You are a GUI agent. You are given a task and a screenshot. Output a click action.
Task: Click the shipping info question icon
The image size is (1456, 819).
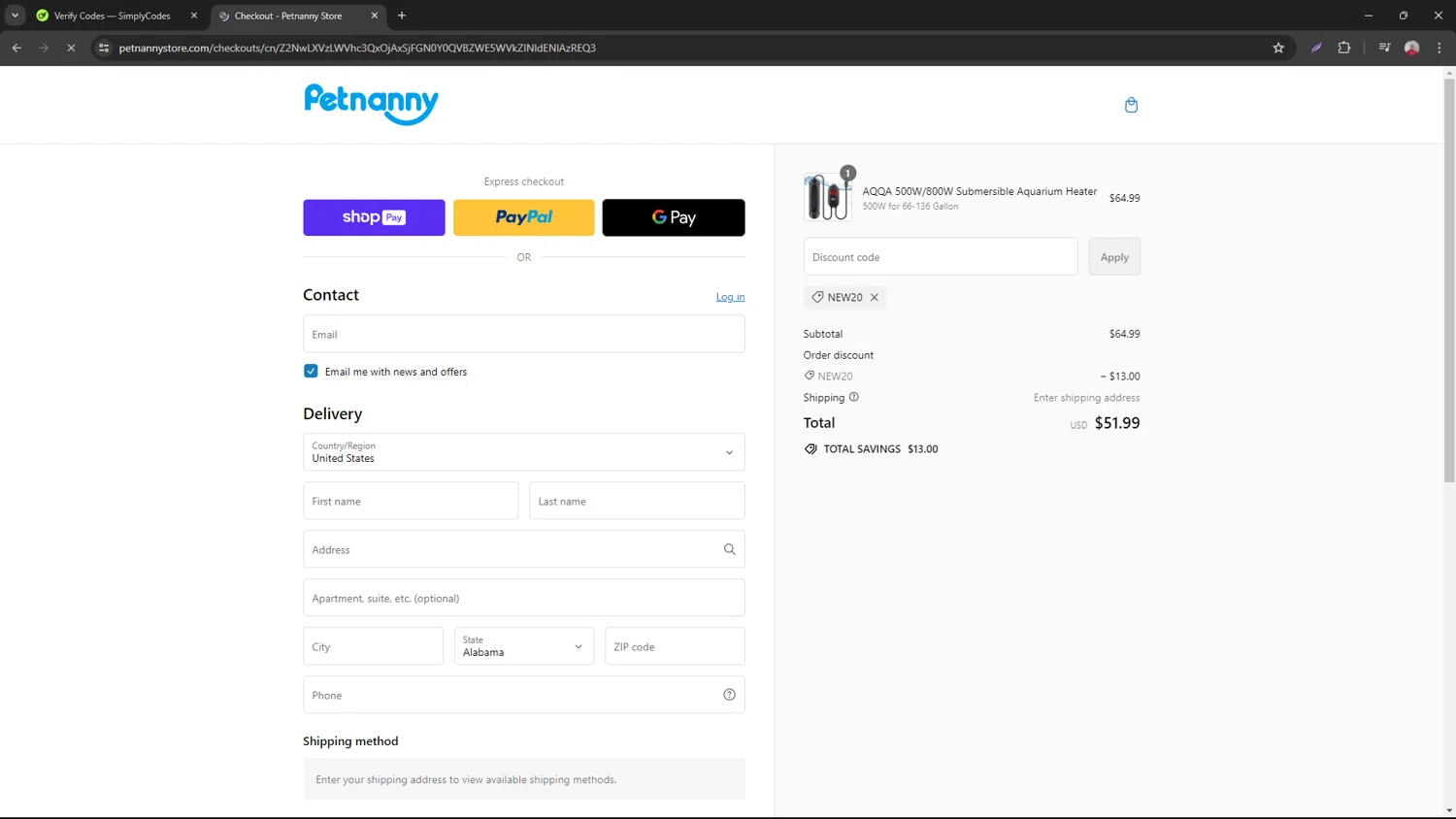pos(854,397)
